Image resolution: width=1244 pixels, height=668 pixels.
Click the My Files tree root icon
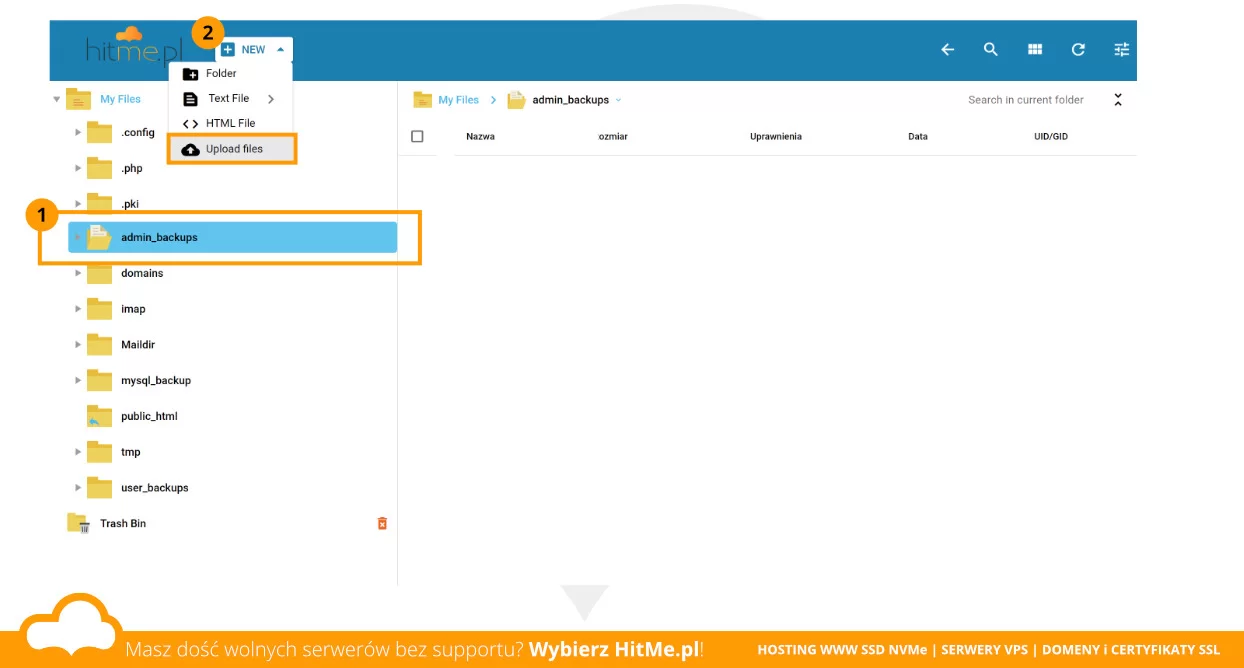[78, 99]
